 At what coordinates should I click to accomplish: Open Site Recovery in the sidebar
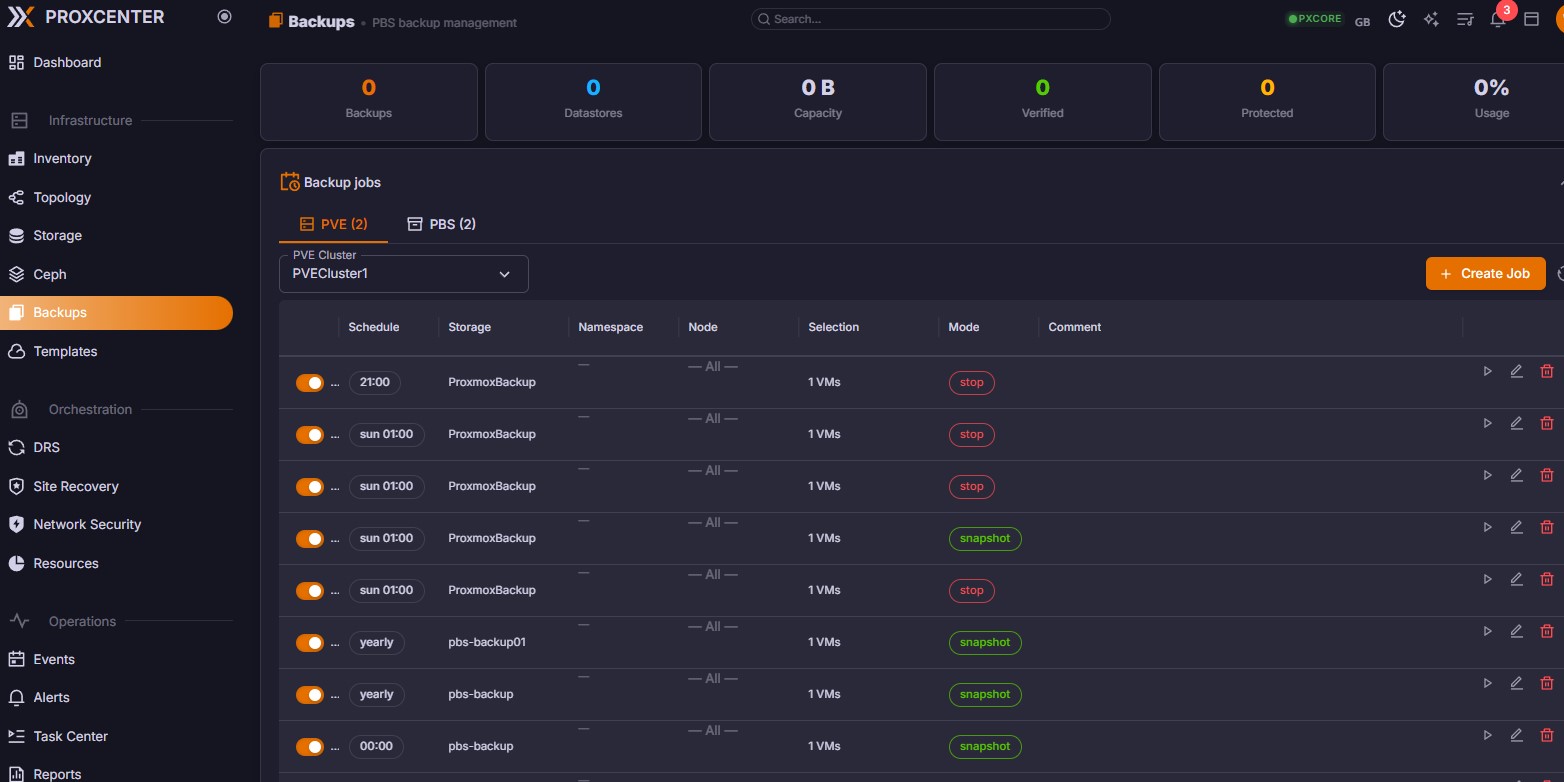76,486
